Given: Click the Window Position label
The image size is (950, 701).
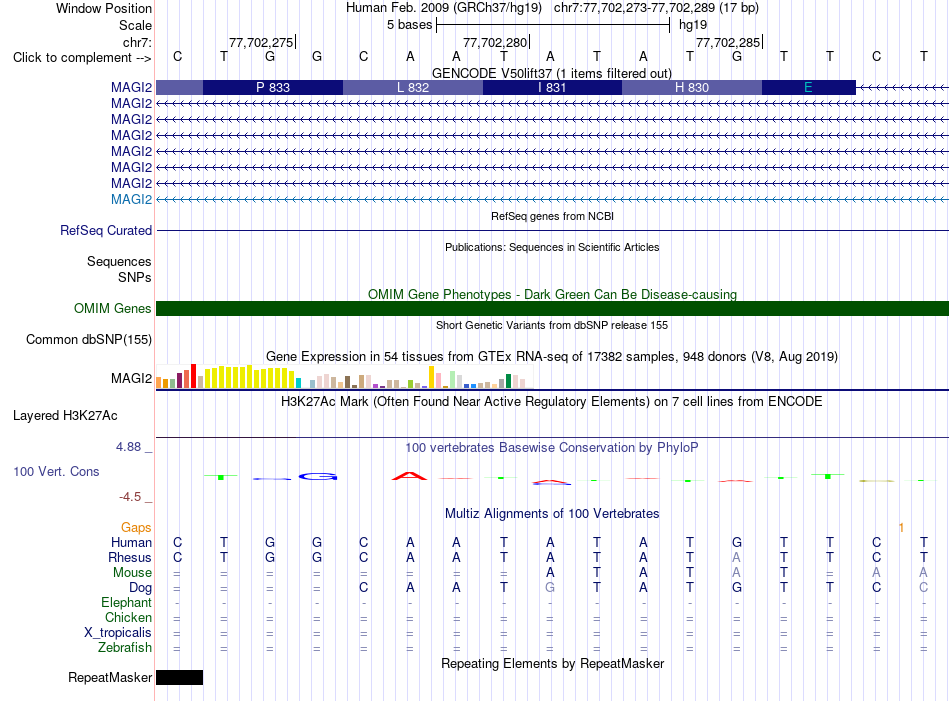Looking at the screenshot, I should pyautogui.click(x=104, y=8).
